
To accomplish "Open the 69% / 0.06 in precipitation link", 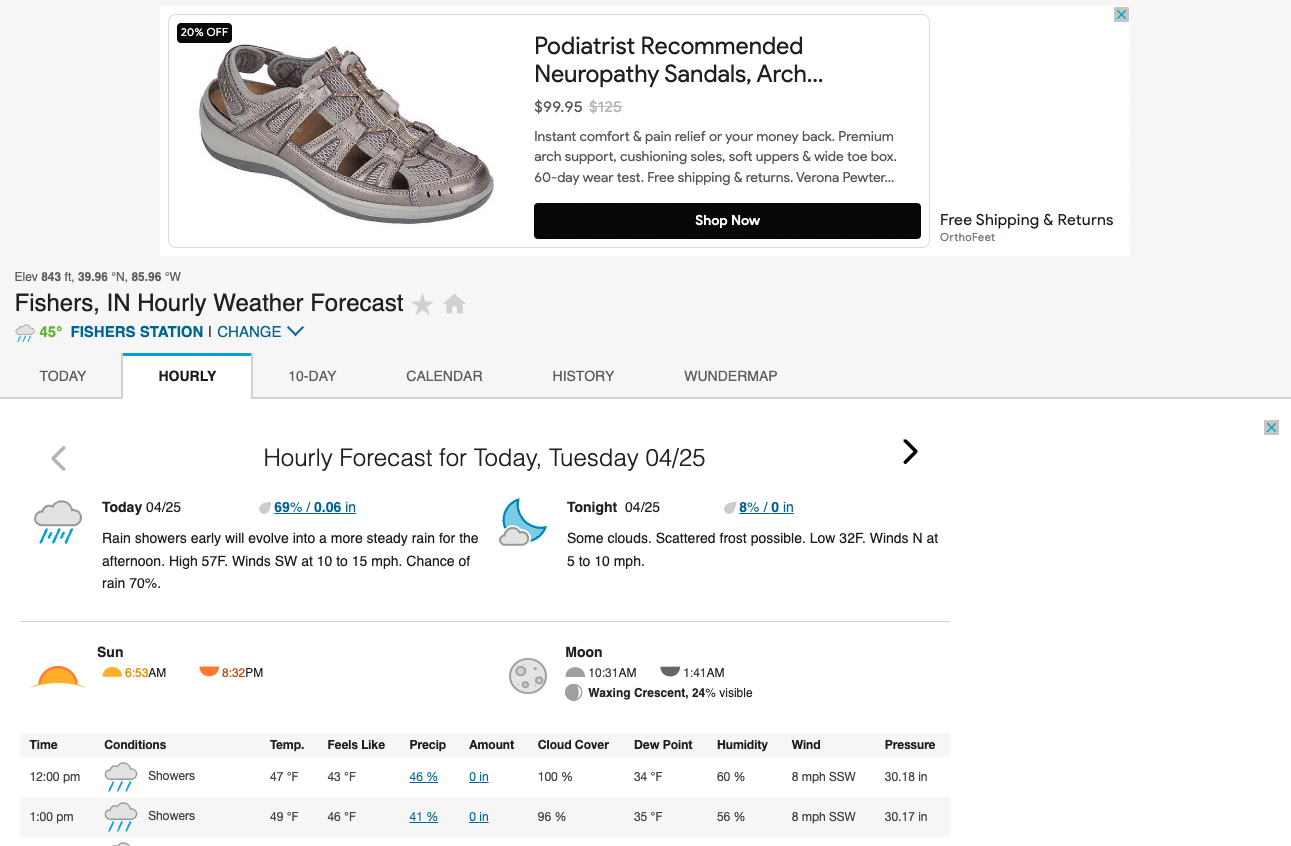I will pyautogui.click(x=314, y=507).
